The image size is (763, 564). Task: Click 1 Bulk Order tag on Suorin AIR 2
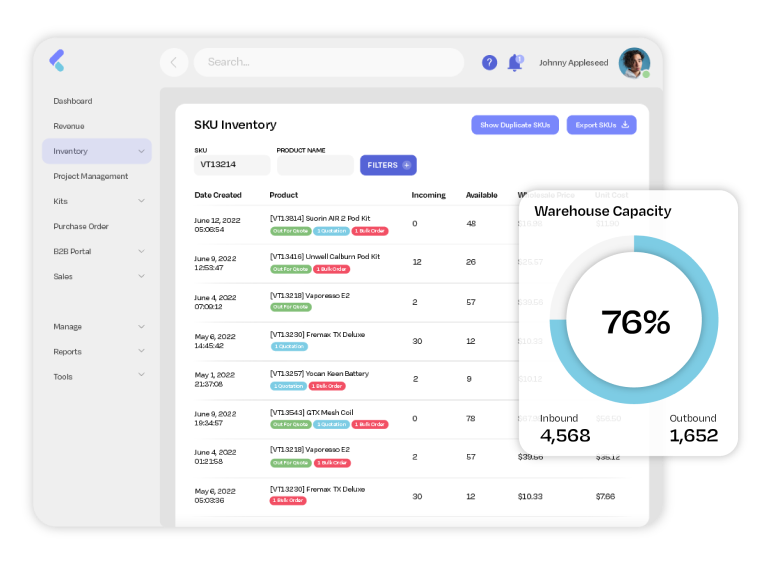tap(370, 231)
